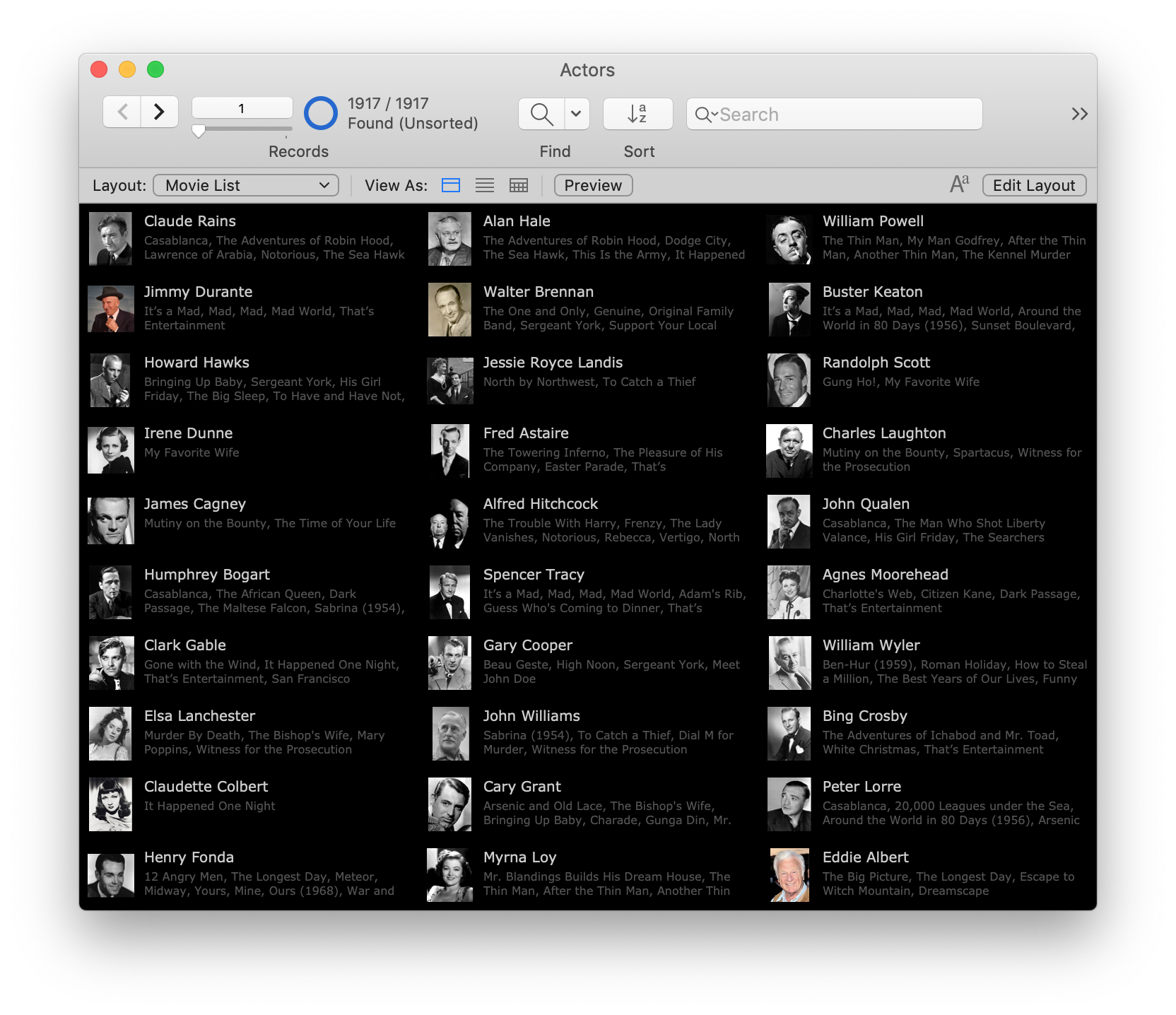Go to the previous record arrow
This screenshot has height=1015, width=1176.
pos(123,112)
